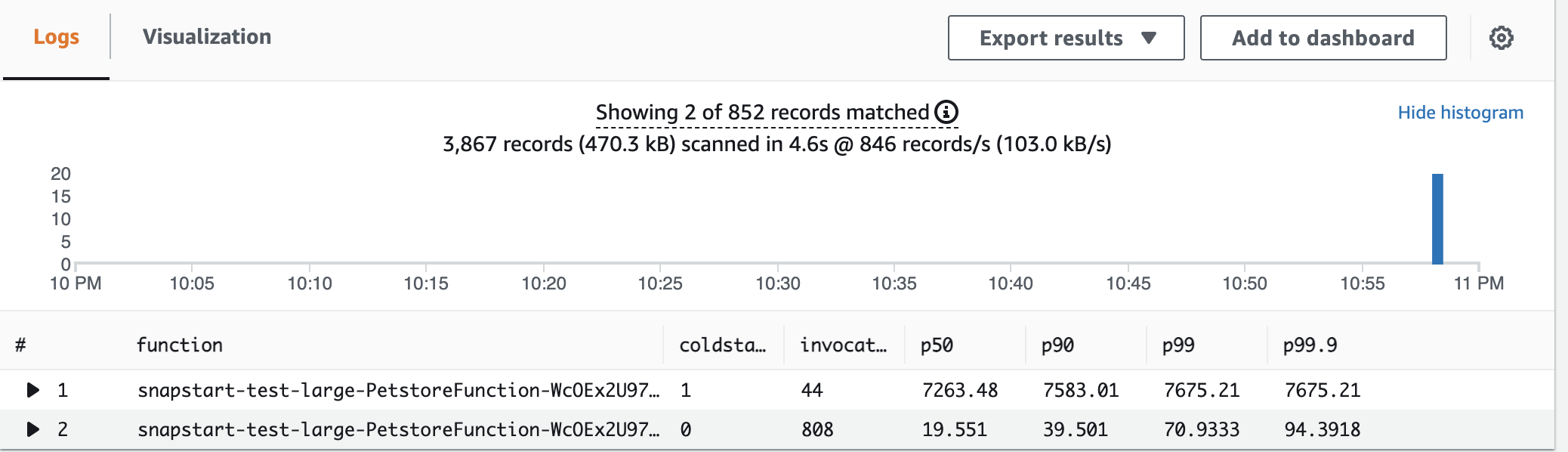Open the settings gear icon

[x=1501, y=38]
